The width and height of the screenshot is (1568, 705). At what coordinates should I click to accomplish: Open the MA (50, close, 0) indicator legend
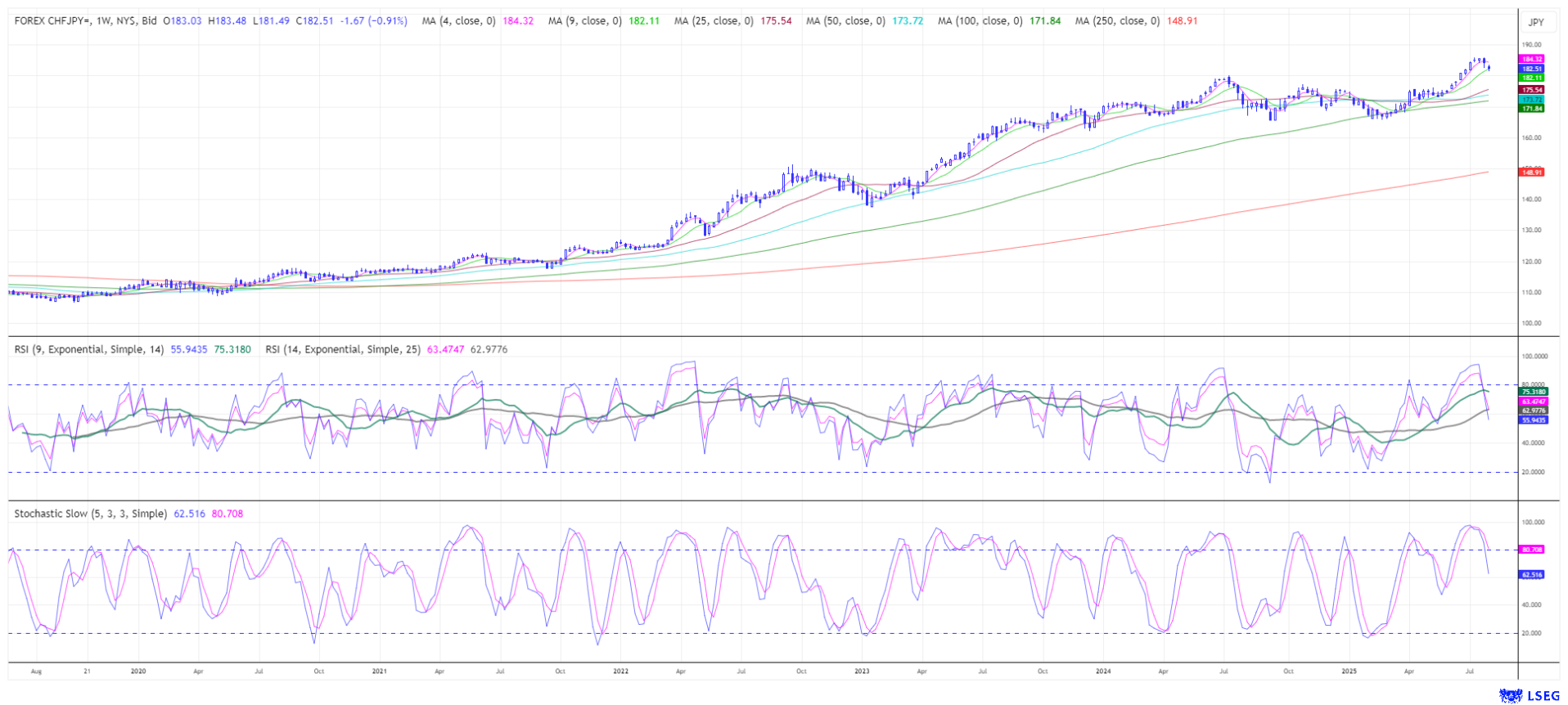tap(845, 21)
